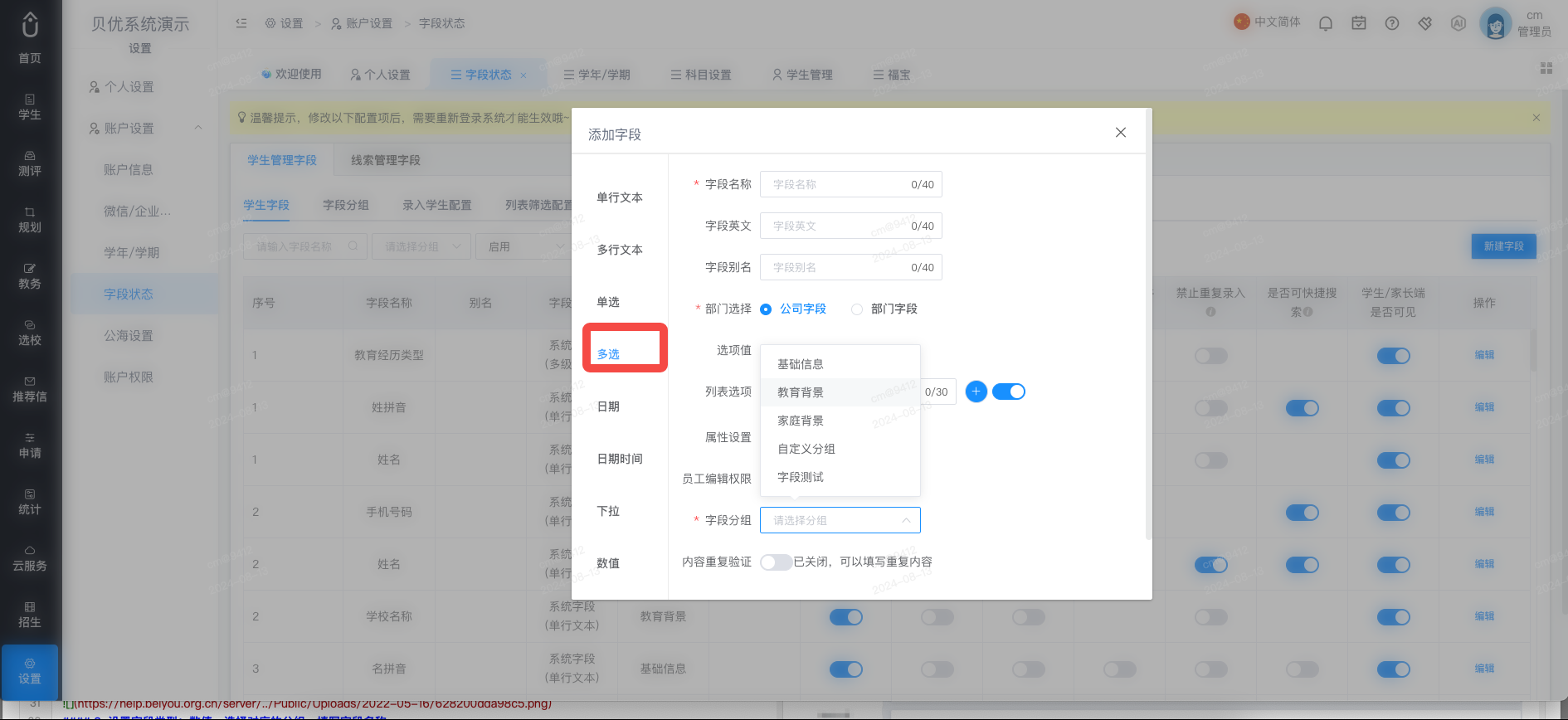1568x720 pixels.
Task: Toggle the 列表选项 blue switch
Action: click(x=1009, y=392)
